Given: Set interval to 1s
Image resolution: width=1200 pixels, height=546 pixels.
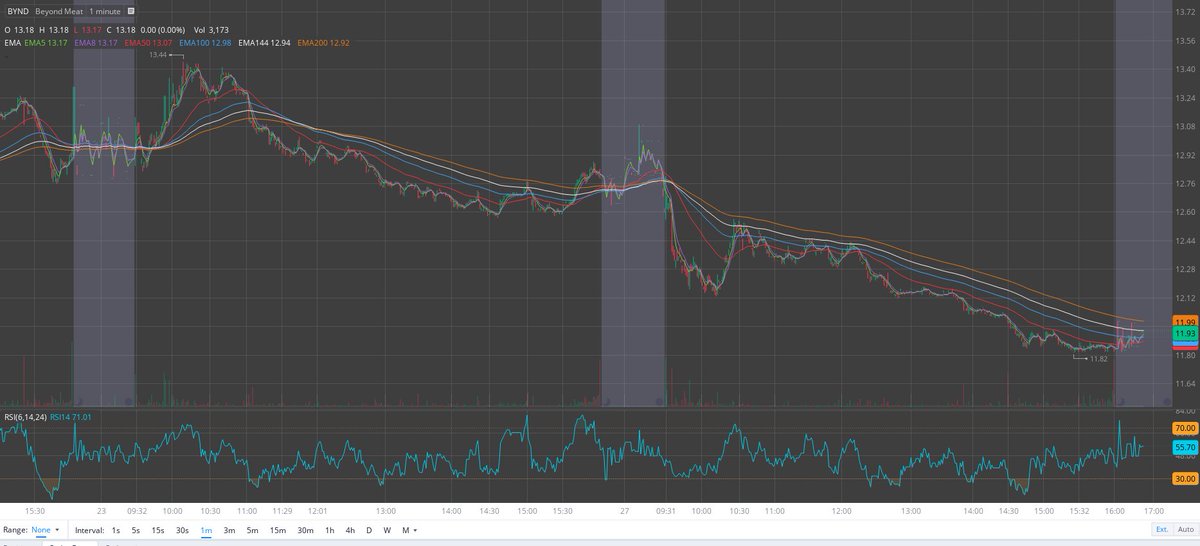Looking at the screenshot, I should point(115,529).
